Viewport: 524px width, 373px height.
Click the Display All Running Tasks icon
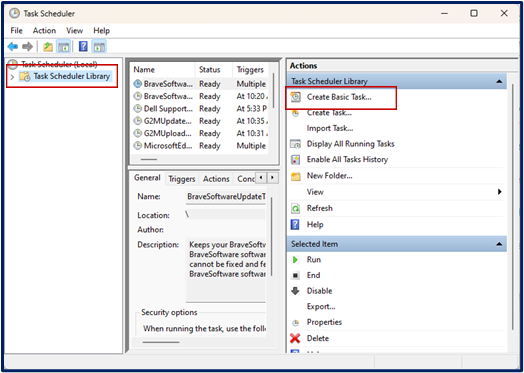[x=295, y=144]
